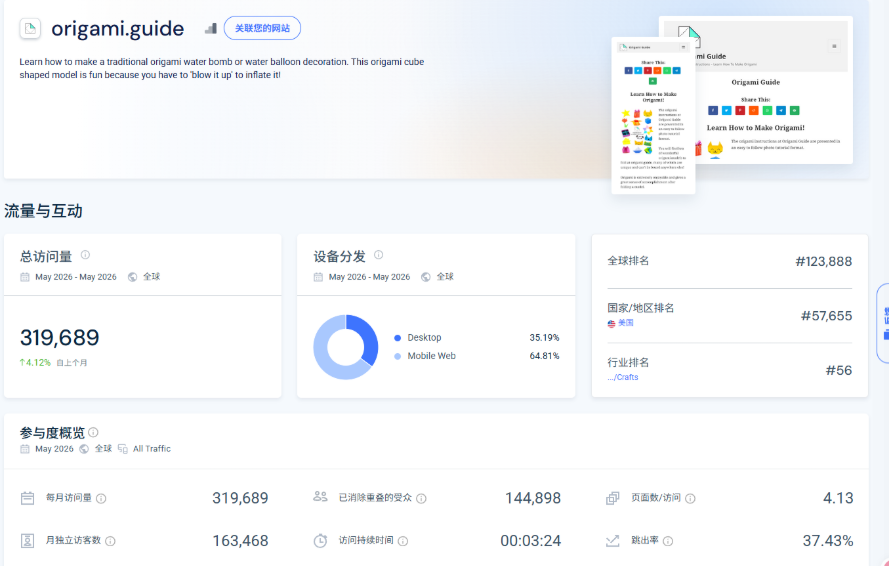Click the visit duration value 00:03:24

tap(531, 541)
